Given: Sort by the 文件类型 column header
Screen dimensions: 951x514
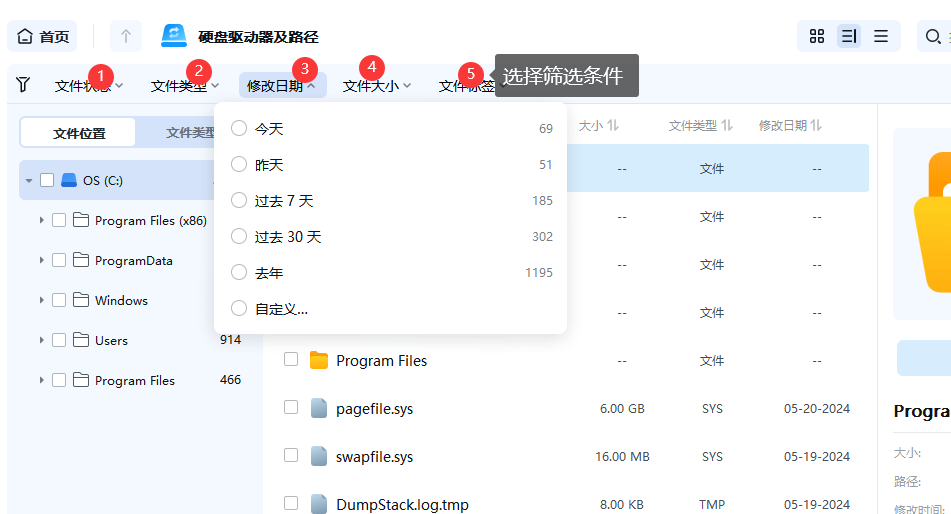Looking at the screenshot, I should [x=701, y=126].
